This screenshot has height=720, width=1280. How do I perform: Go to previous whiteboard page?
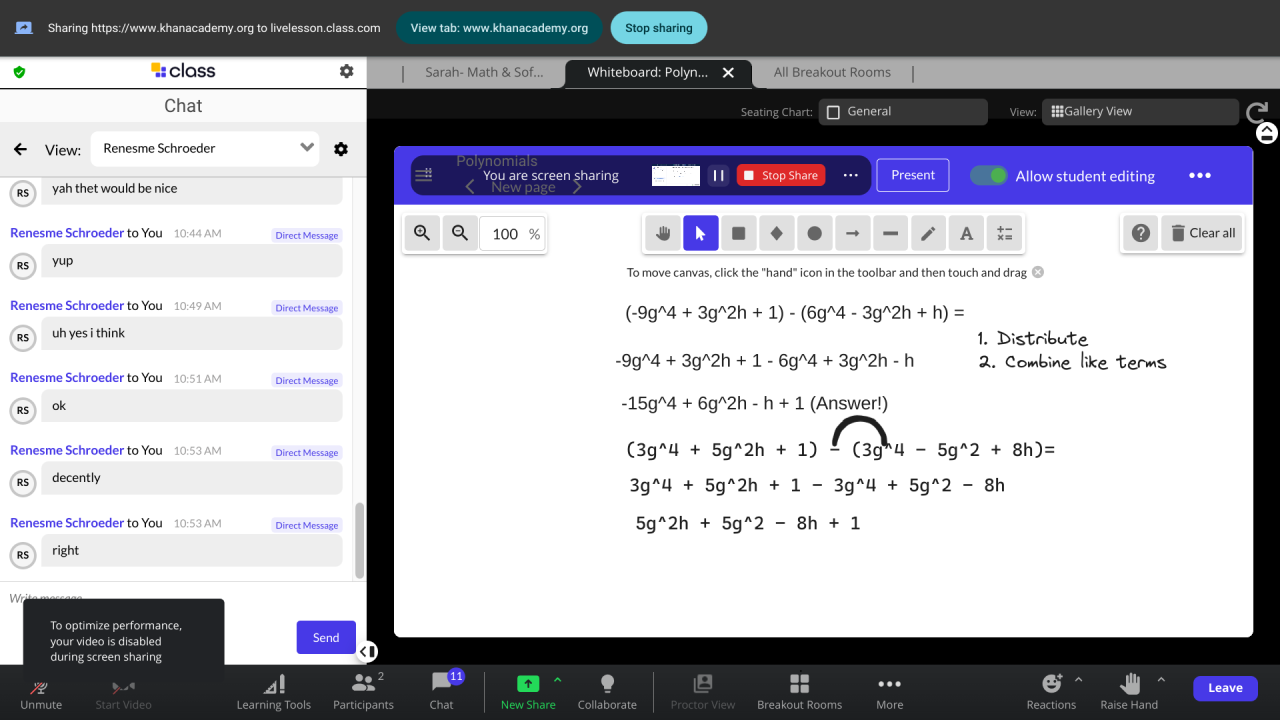470,187
